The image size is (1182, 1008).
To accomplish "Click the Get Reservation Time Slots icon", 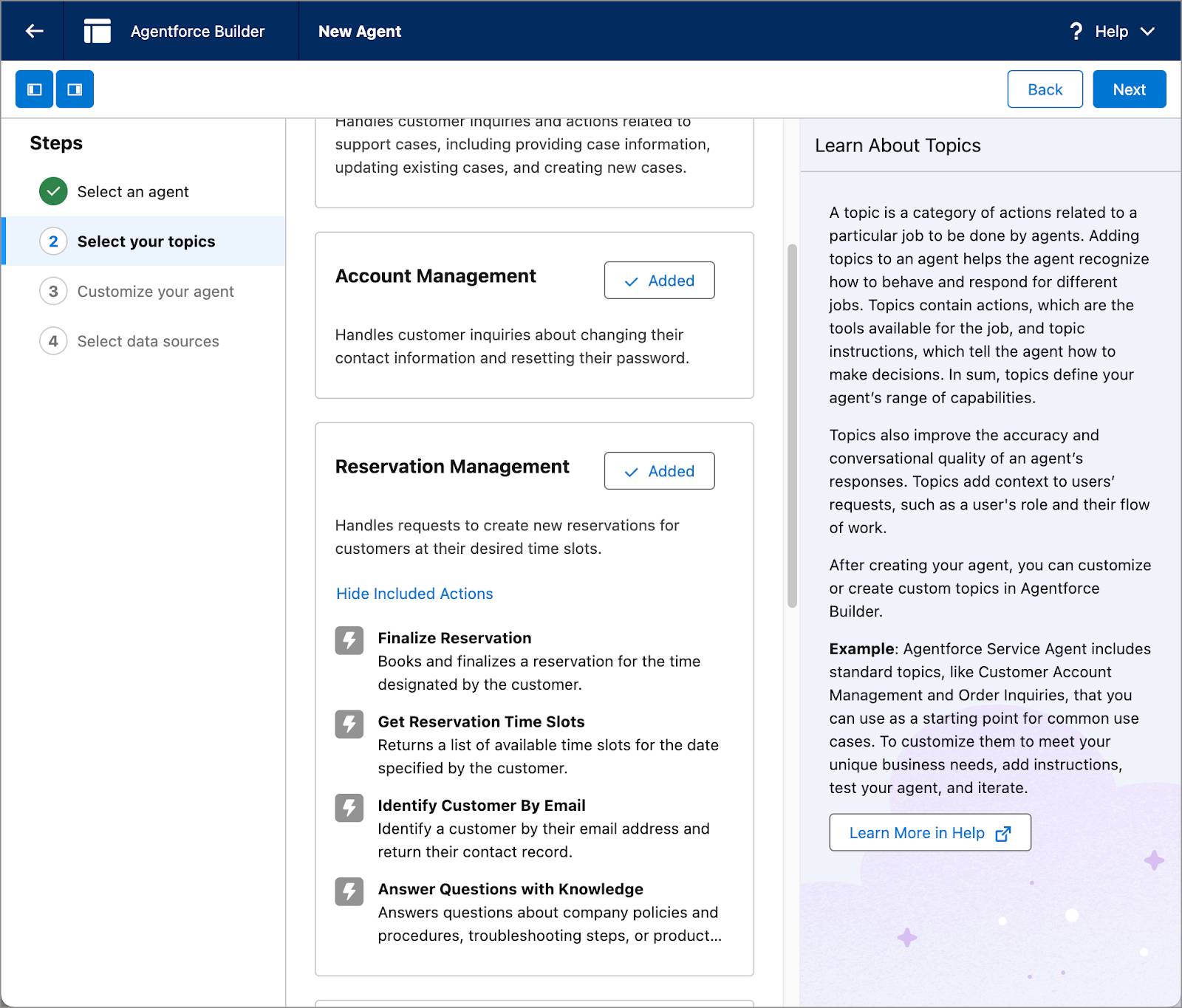I will click(349, 724).
